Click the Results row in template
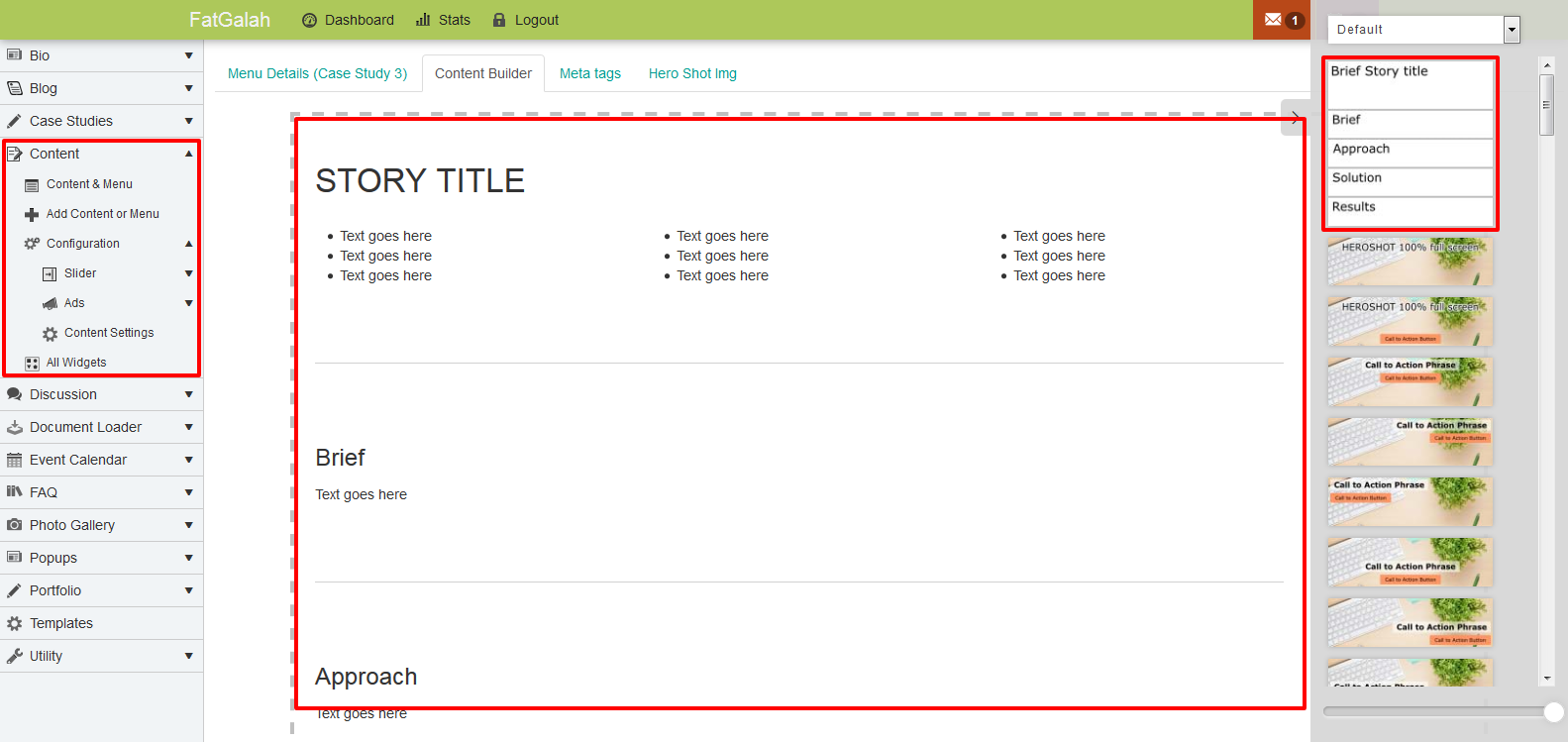This screenshot has height=742, width=1568. tap(1411, 211)
